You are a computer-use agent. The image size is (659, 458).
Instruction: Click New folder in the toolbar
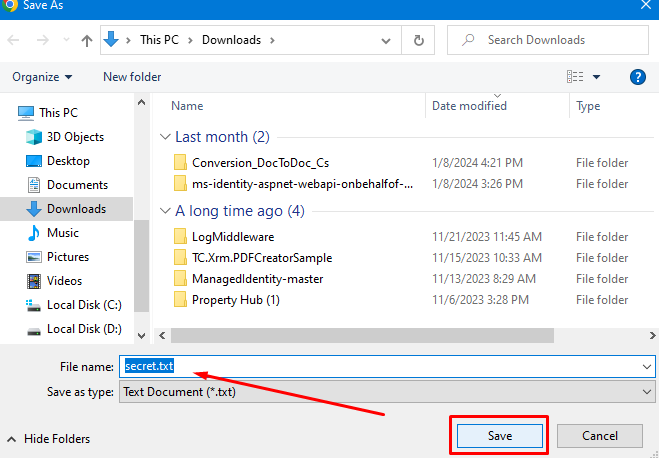click(132, 77)
